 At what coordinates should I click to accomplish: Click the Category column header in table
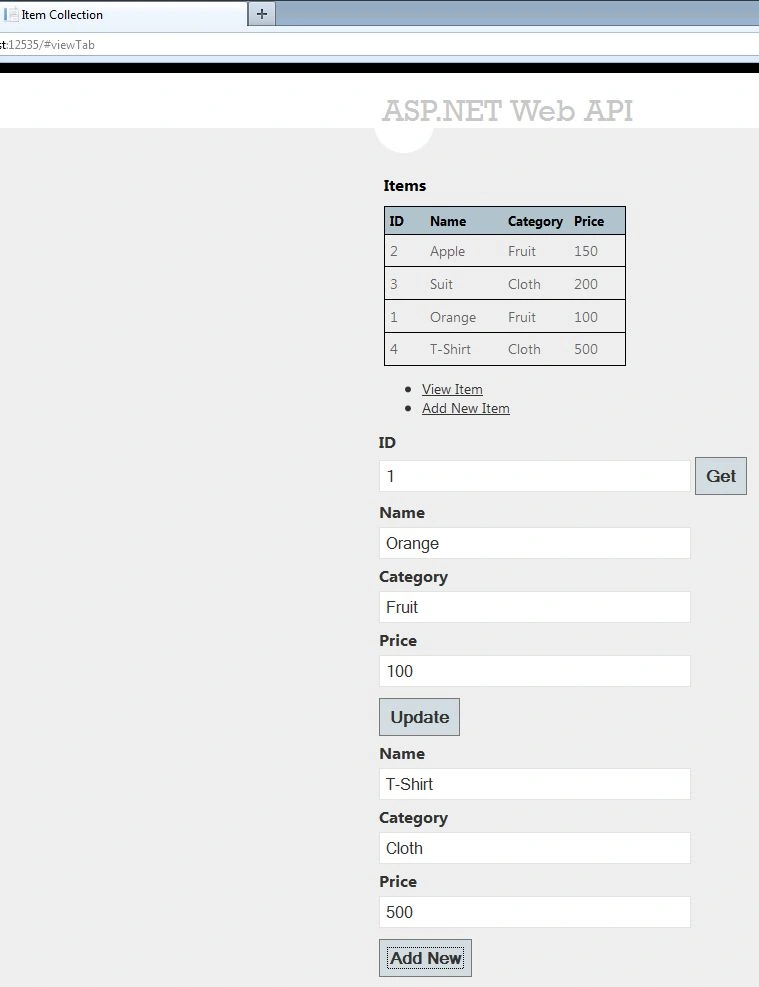tap(535, 222)
